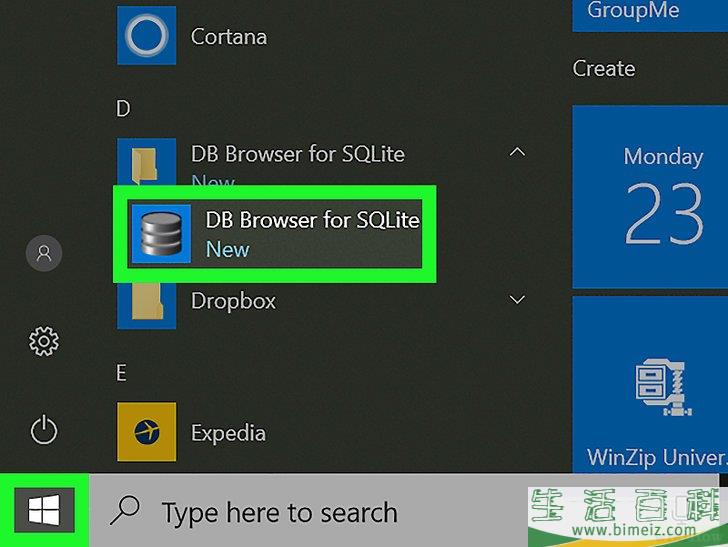Click the letter E section header
728x547 pixels.
(x=122, y=372)
